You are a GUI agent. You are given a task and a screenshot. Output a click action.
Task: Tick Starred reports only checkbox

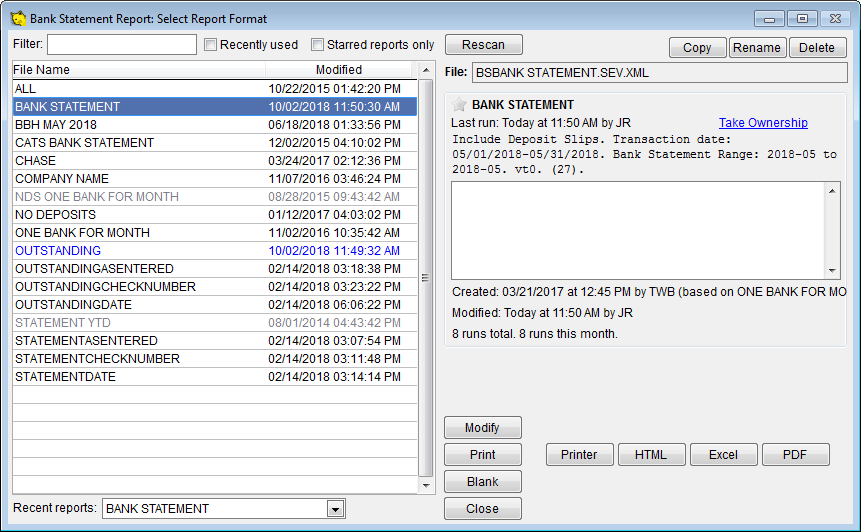[317, 44]
